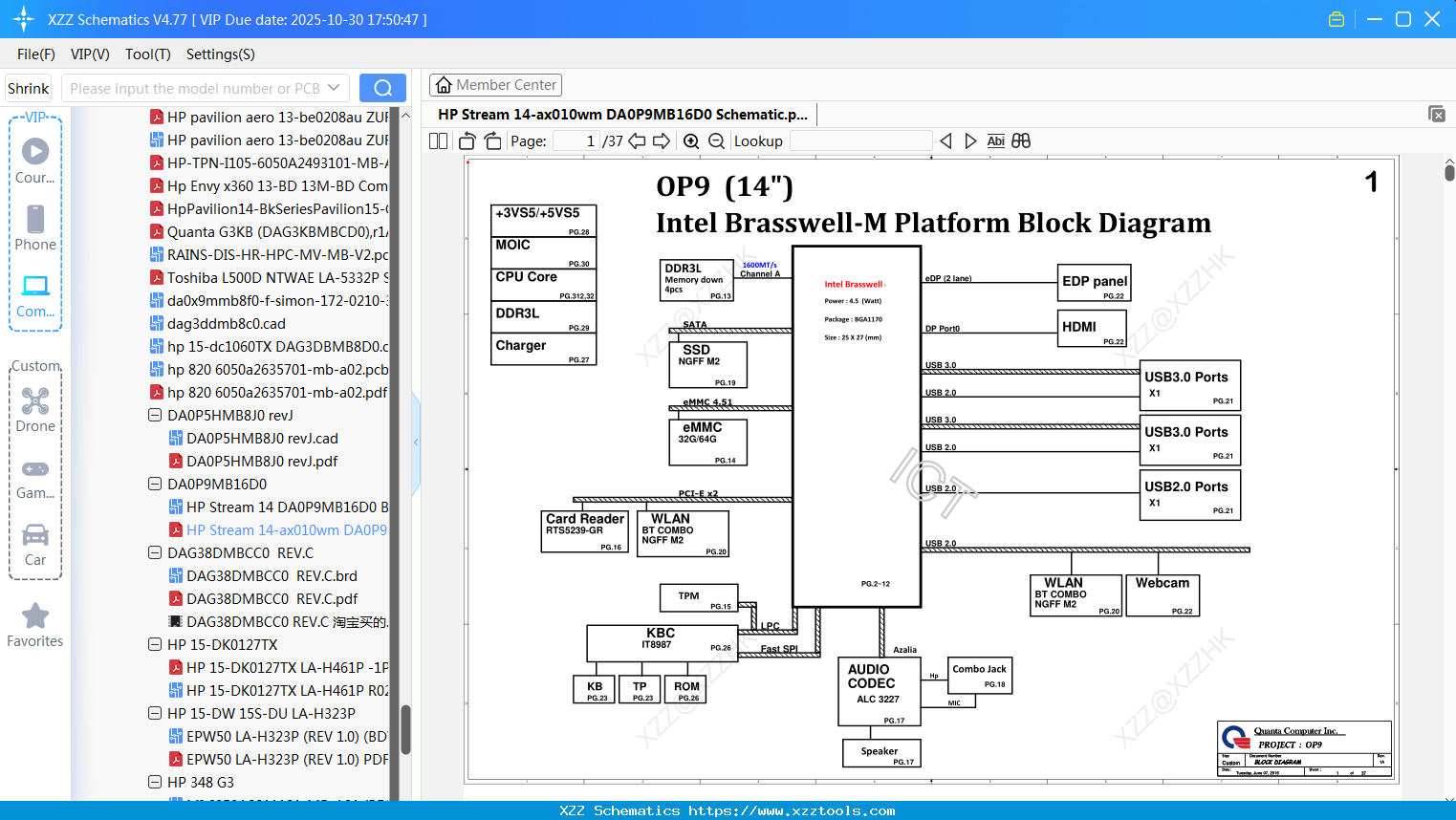Click the Lookup text field
The image size is (1456, 820).
[860, 140]
